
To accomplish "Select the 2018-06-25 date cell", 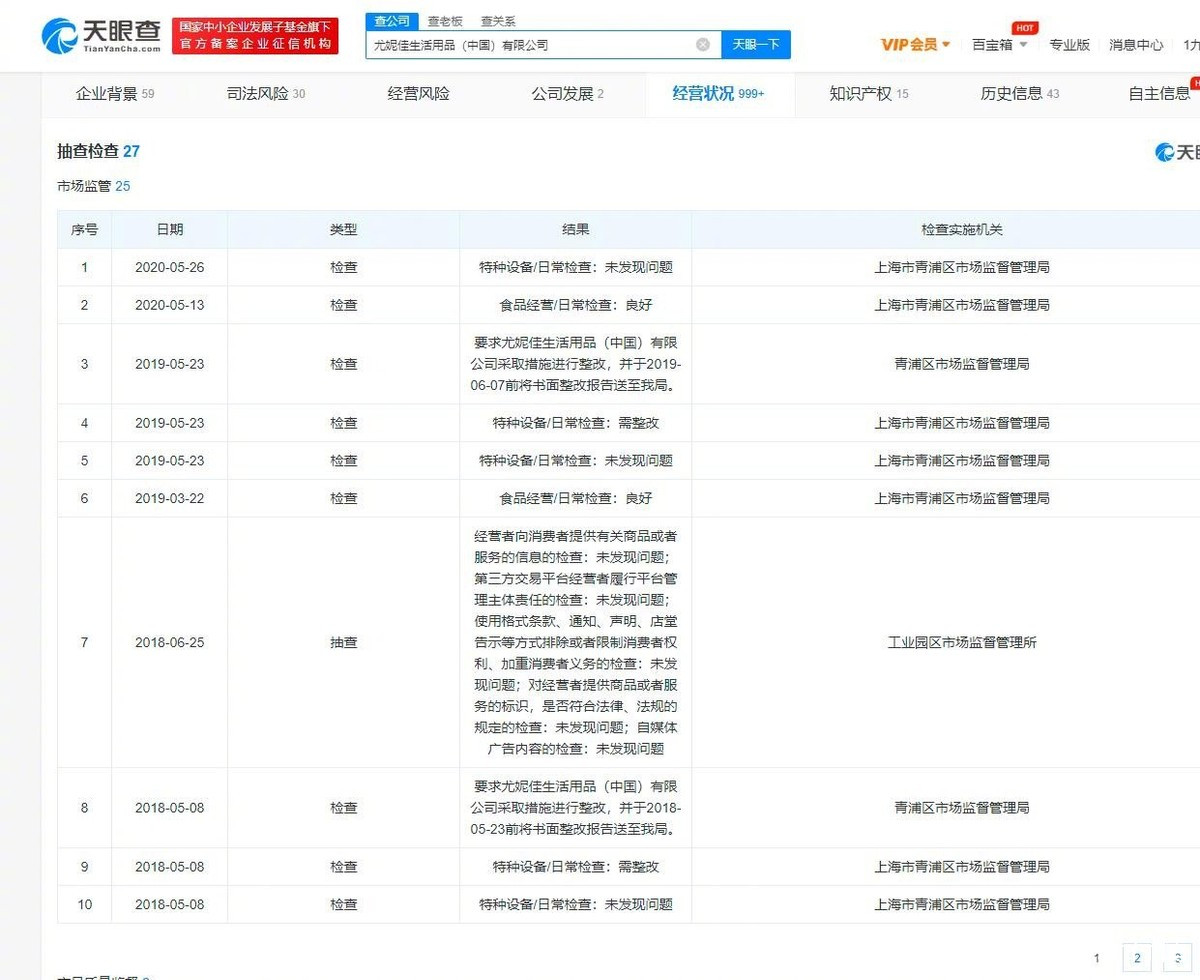I will (x=169, y=642).
